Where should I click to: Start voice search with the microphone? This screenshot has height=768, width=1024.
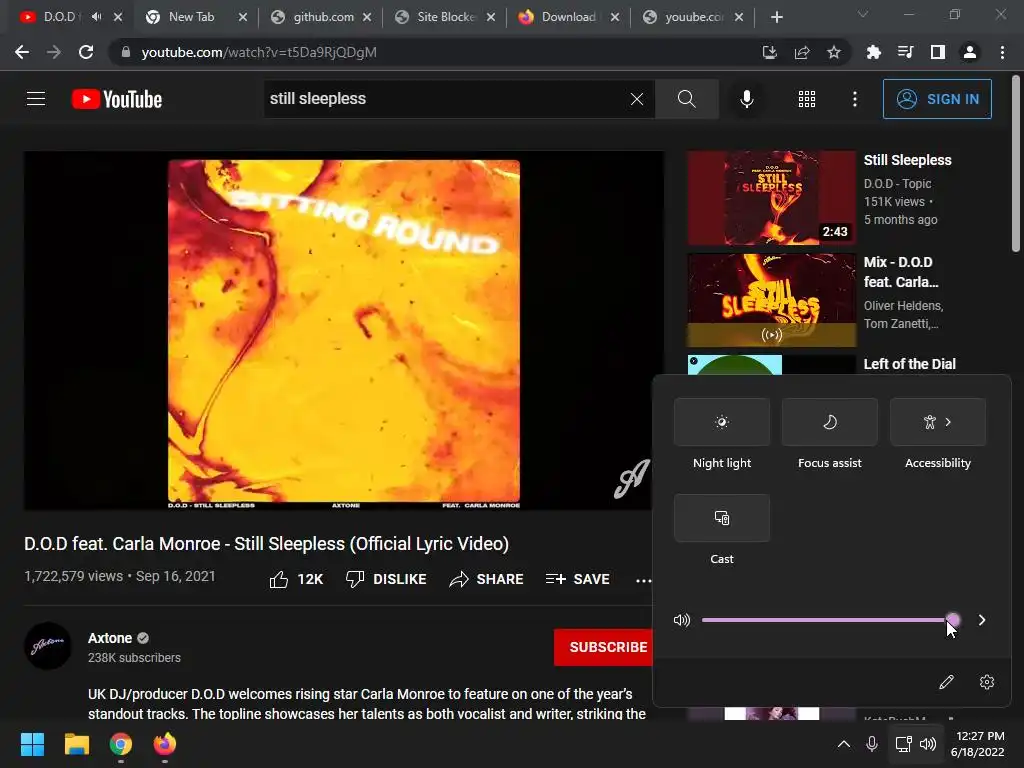click(x=746, y=99)
